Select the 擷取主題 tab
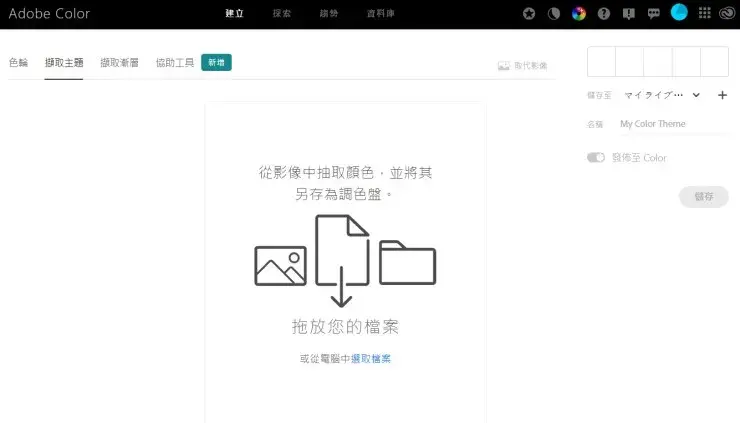The height and width of the screenshot is (423, 740). coord(64,62)
